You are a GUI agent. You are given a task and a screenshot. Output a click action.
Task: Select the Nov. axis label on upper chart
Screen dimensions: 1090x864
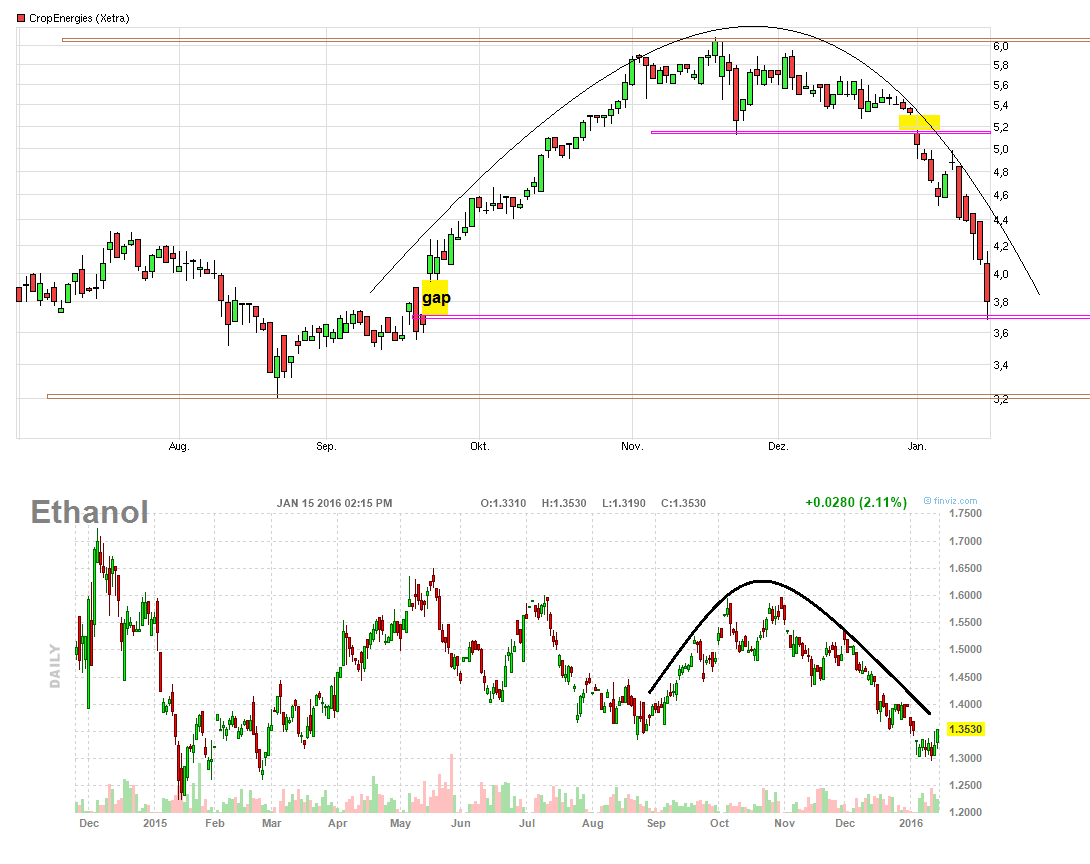(x=631, y=446)
